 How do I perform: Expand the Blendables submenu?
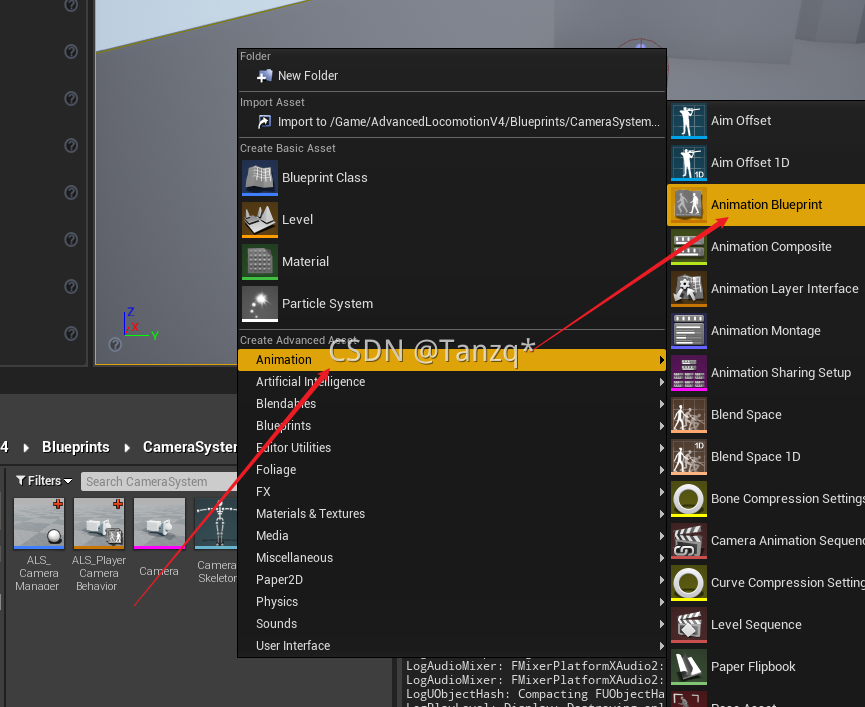[x=452, y=404]
